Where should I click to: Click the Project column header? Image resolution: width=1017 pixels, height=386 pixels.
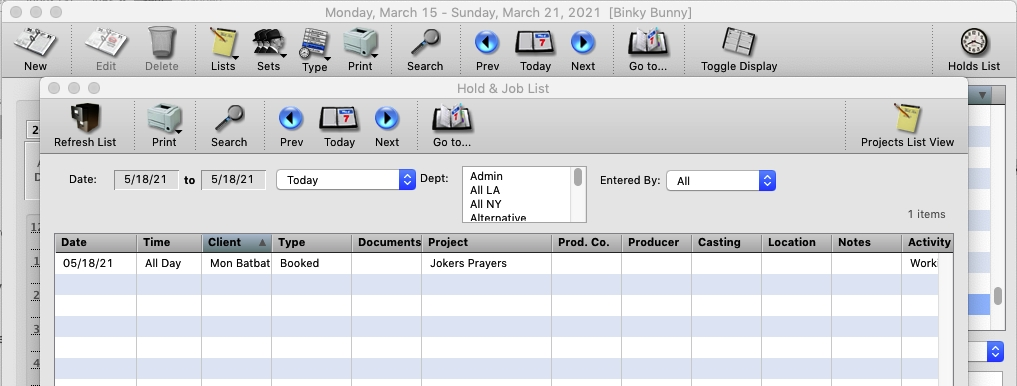click(x=486, y=243)
